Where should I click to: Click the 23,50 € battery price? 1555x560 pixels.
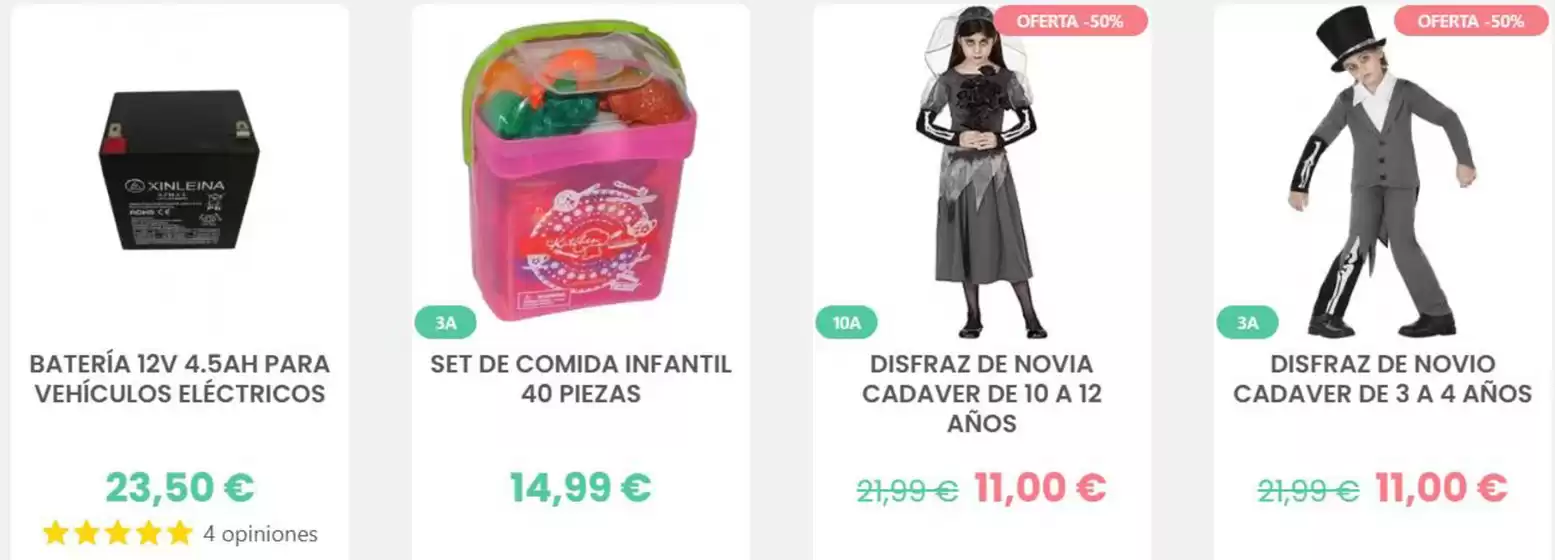point(180,488)
